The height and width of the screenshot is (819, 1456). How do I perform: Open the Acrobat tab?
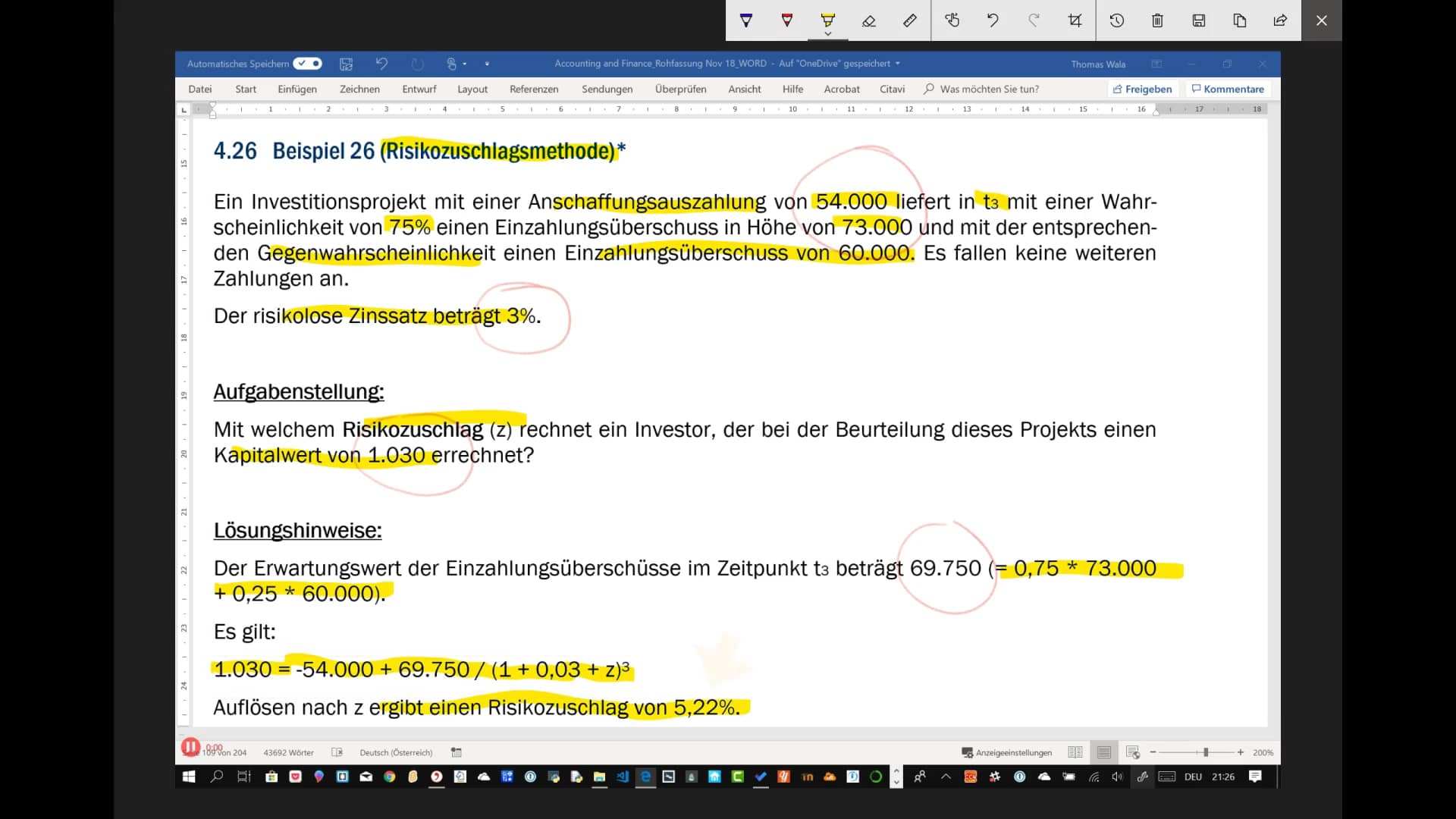pyautogui.click(x=842, y=89)
